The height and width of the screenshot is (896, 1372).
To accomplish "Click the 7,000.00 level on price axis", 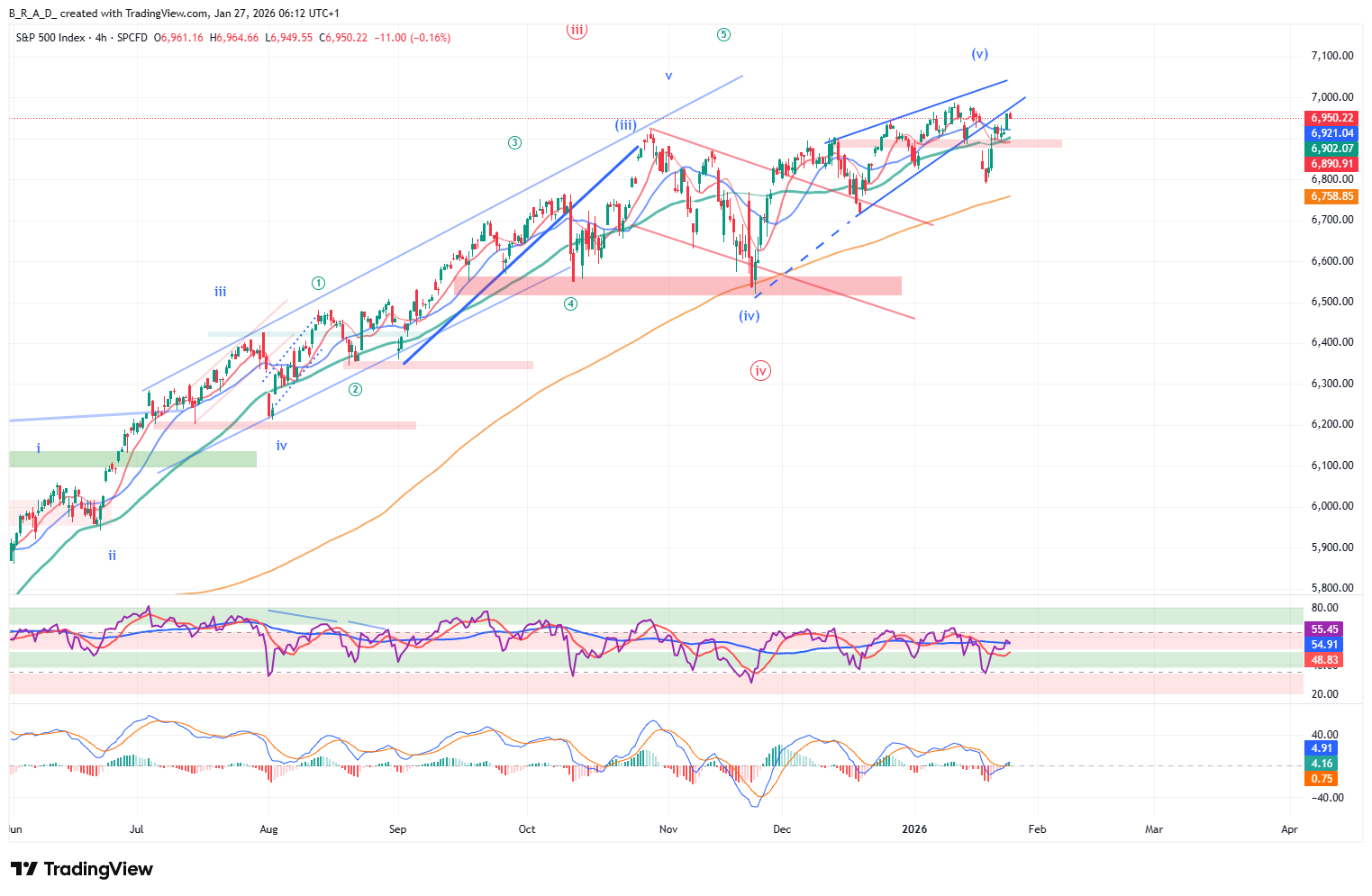I will coord(1331,97).
